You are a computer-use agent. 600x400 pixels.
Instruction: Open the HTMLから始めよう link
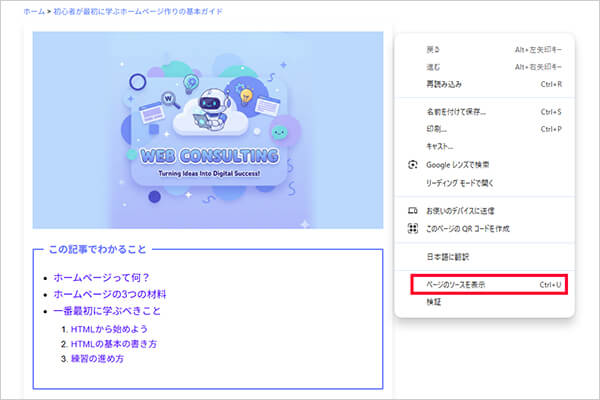point(109,329)
